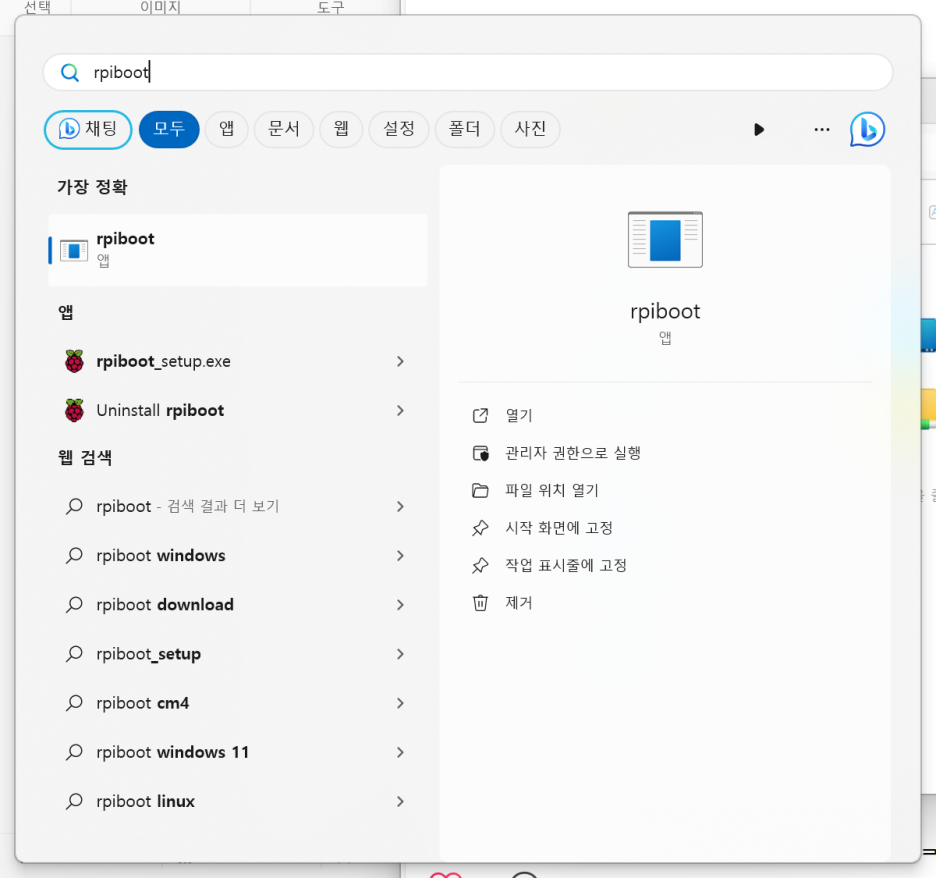The image size is (936, 878).
Task: Click the open icon next to 열기
Action: [x=481, y=415]
